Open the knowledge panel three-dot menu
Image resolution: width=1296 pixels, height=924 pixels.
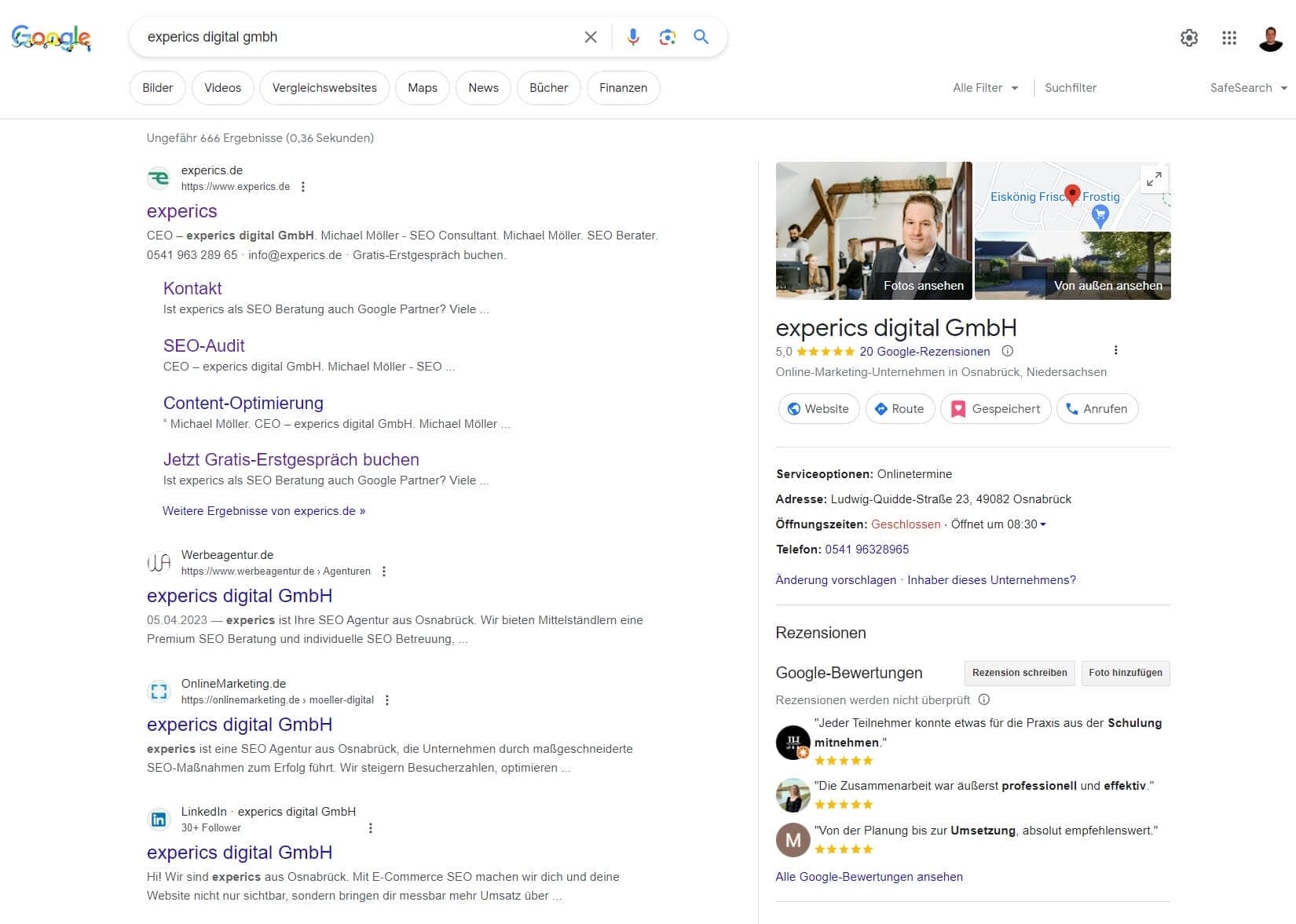pos(1116,350)
